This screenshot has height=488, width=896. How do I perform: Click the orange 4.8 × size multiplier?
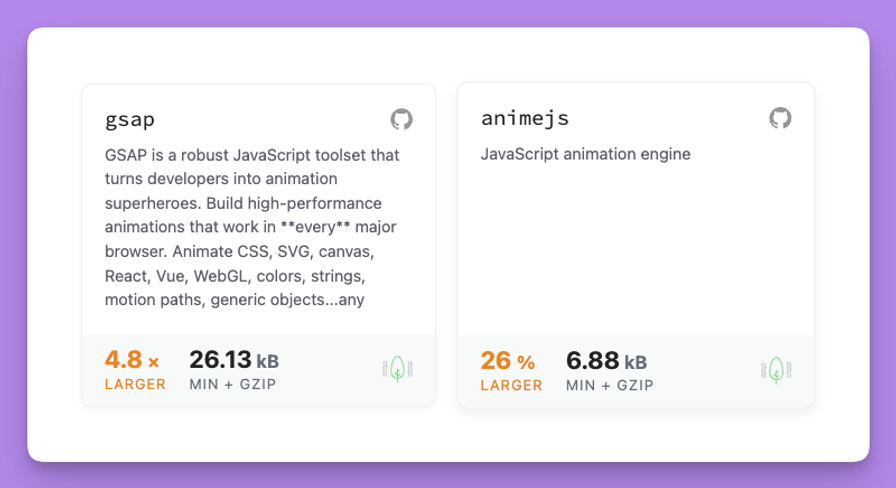124,360
